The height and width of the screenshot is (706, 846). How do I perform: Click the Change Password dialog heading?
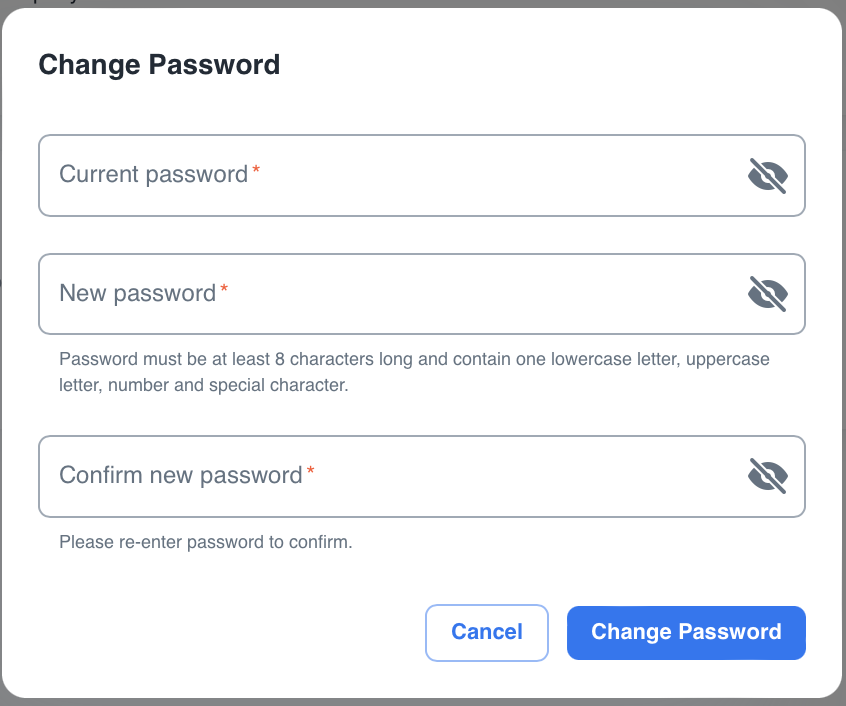pos(159,65)
